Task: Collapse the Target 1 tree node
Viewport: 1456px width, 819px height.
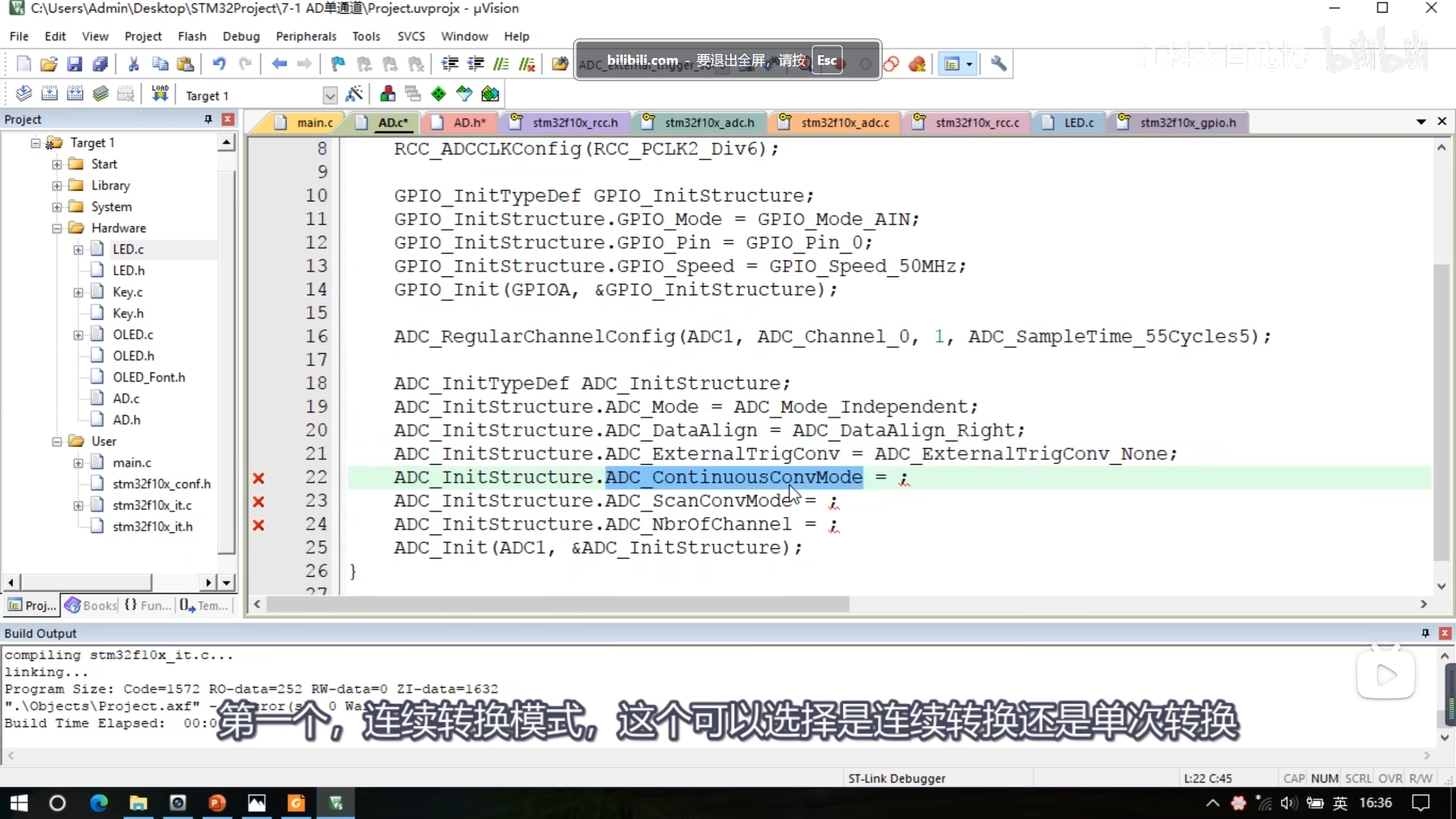Action: click(35, 143)
